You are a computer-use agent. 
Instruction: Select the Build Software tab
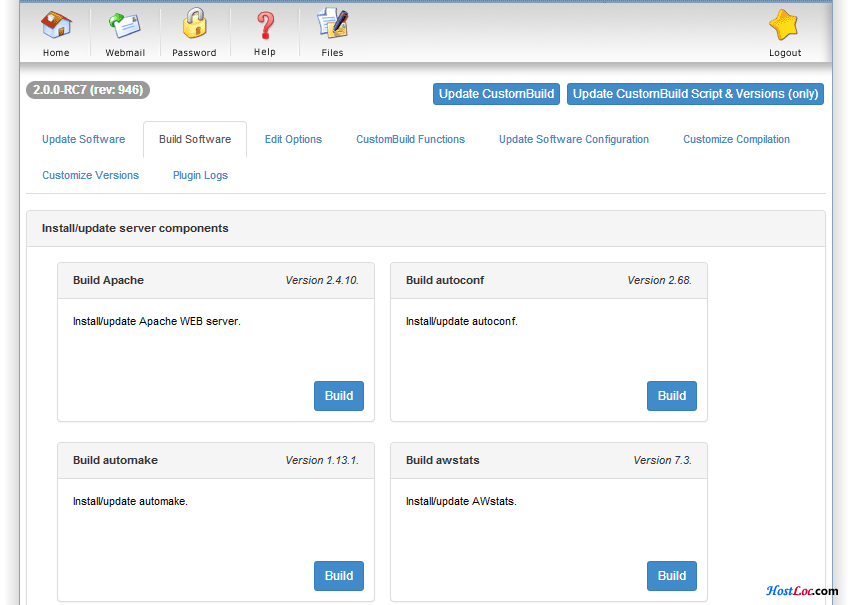click(195, 140)
